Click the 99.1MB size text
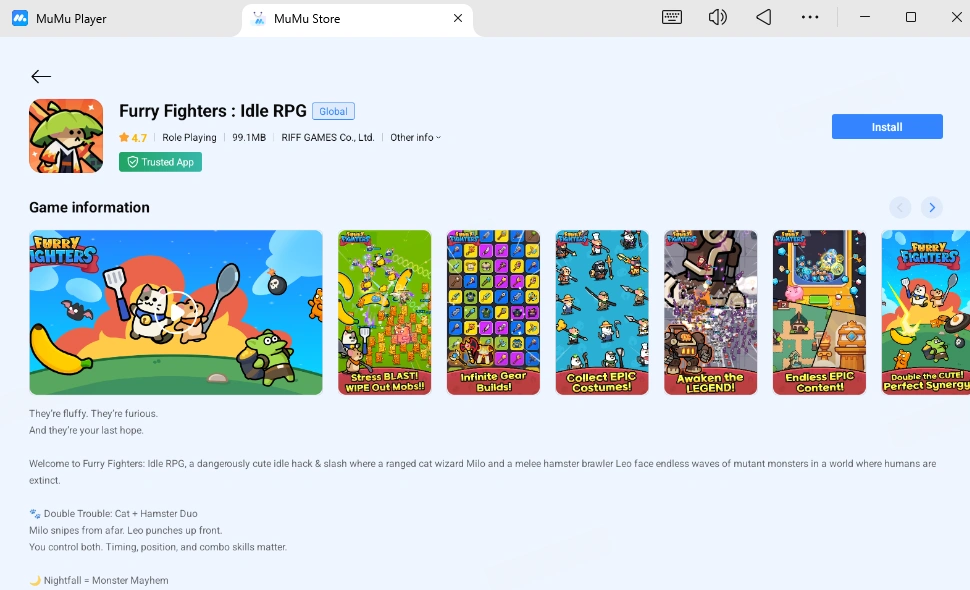The width and height of the screenshot is (970, 590). (x=249, y=137)
